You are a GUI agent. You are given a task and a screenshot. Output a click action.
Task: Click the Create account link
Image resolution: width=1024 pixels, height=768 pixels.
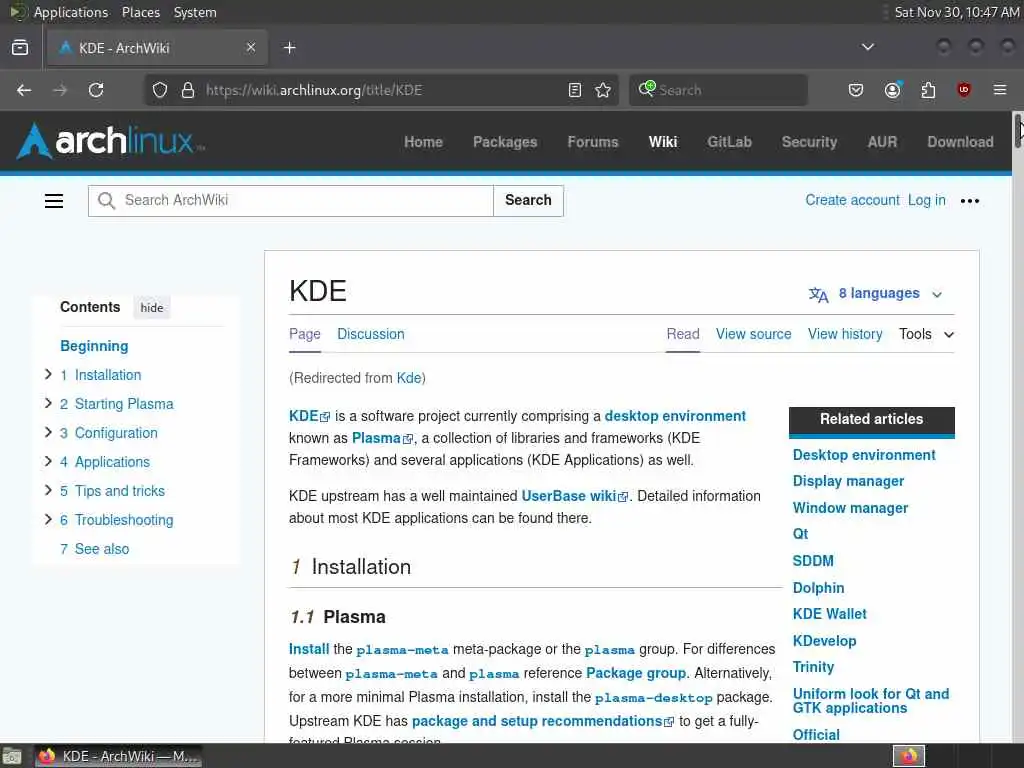click(852, 200)
